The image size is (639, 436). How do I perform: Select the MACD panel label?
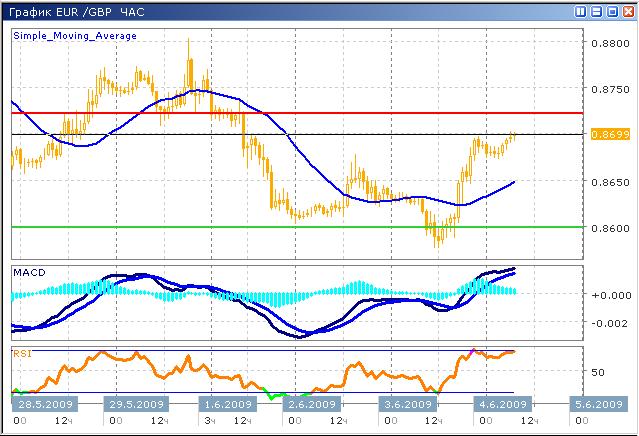point(27,273)
